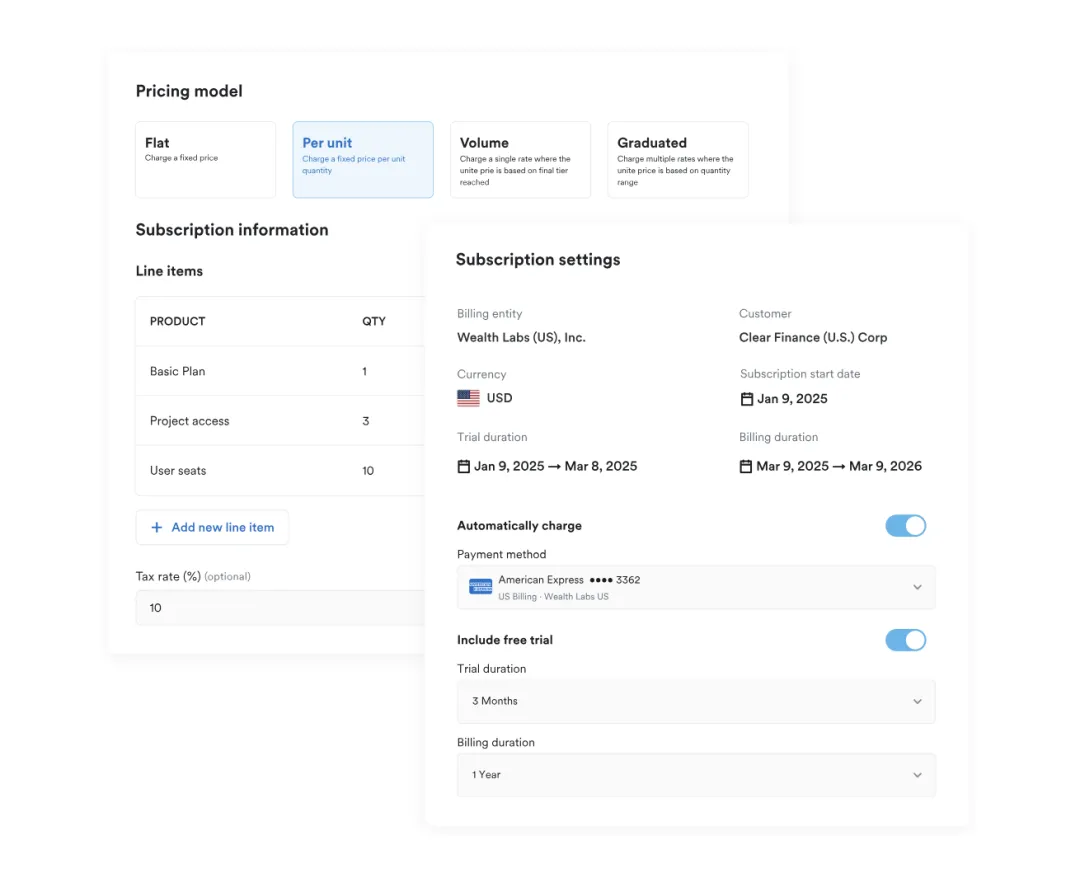Screen dimensions: 1080x892
Task: Select the Volume pricing model
Action: pyautogui.click(x=520, y=160)
